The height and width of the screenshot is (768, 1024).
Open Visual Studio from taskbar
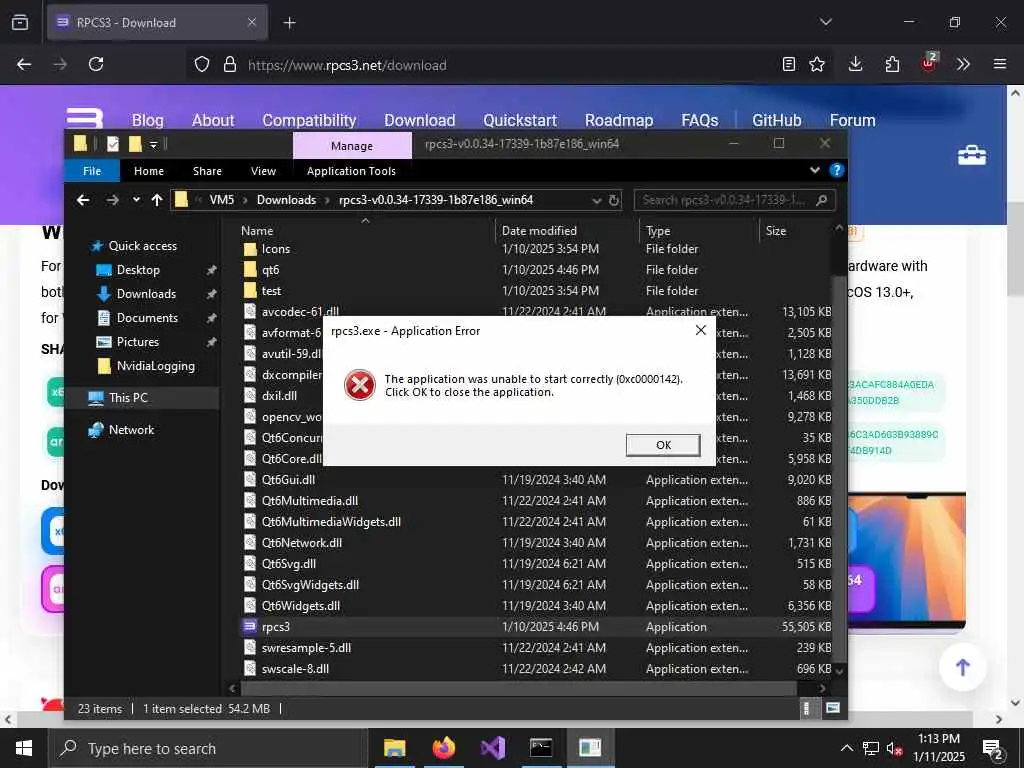[x=492, y=748]
